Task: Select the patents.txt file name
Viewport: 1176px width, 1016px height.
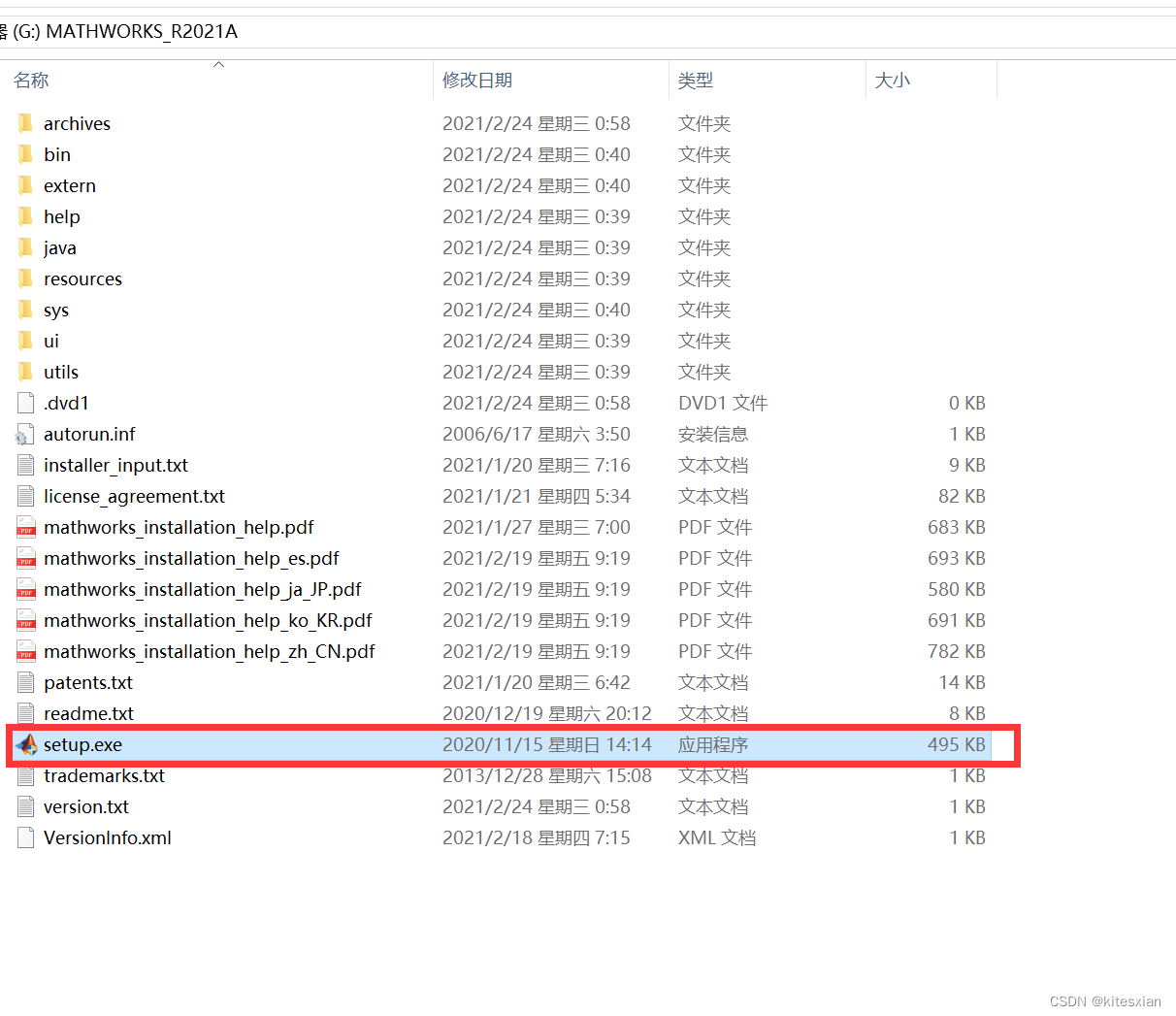Action: point(88,682)
